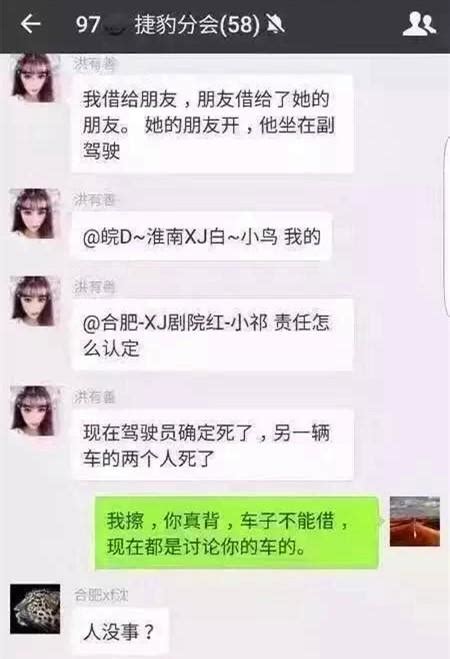This screenshot has height=659, width=450.
Task: Tap the 人没事？ message bubble
Action: tap(120, 633)
